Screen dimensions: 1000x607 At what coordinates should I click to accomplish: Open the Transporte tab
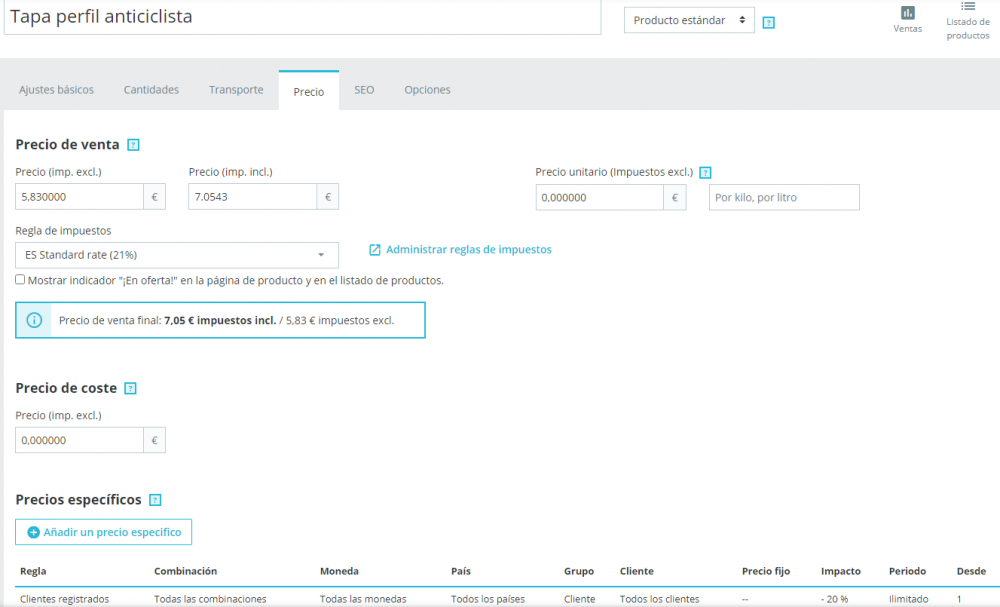point(236,89)
